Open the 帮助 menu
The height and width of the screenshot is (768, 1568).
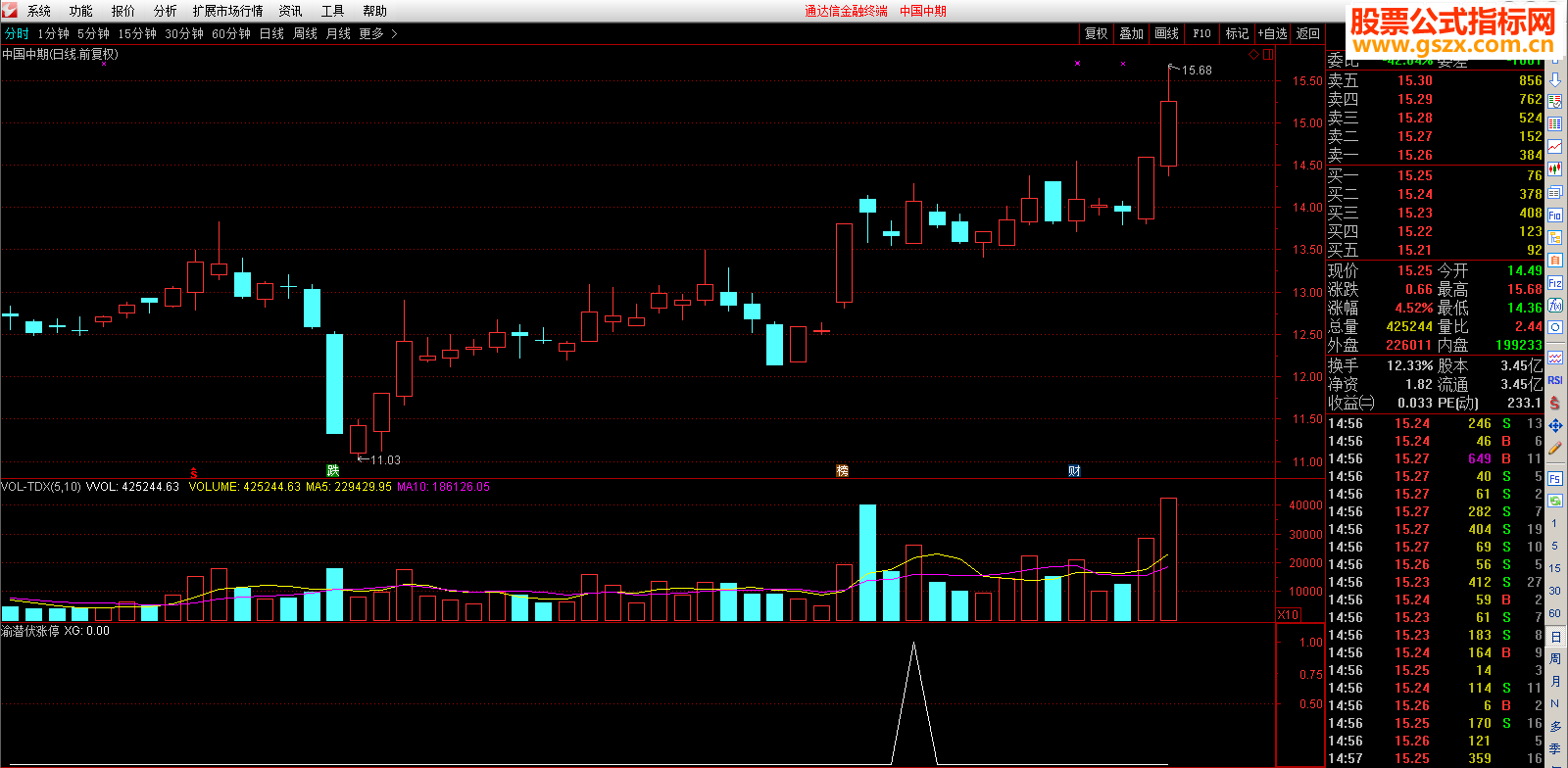click(375, 11)
